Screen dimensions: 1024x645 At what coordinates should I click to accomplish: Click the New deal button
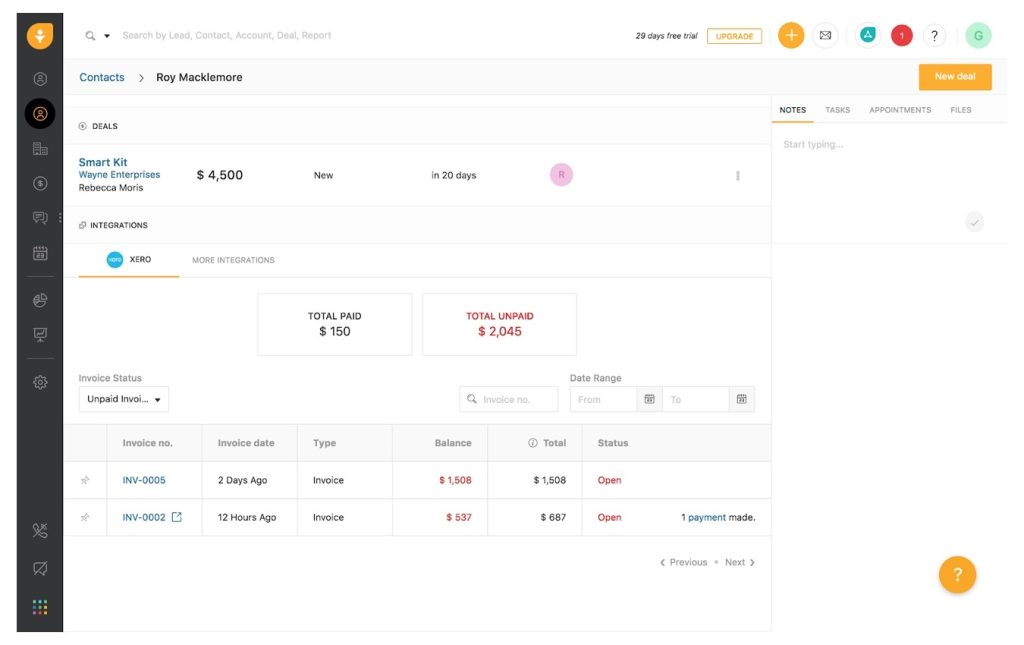click(954, 77)
